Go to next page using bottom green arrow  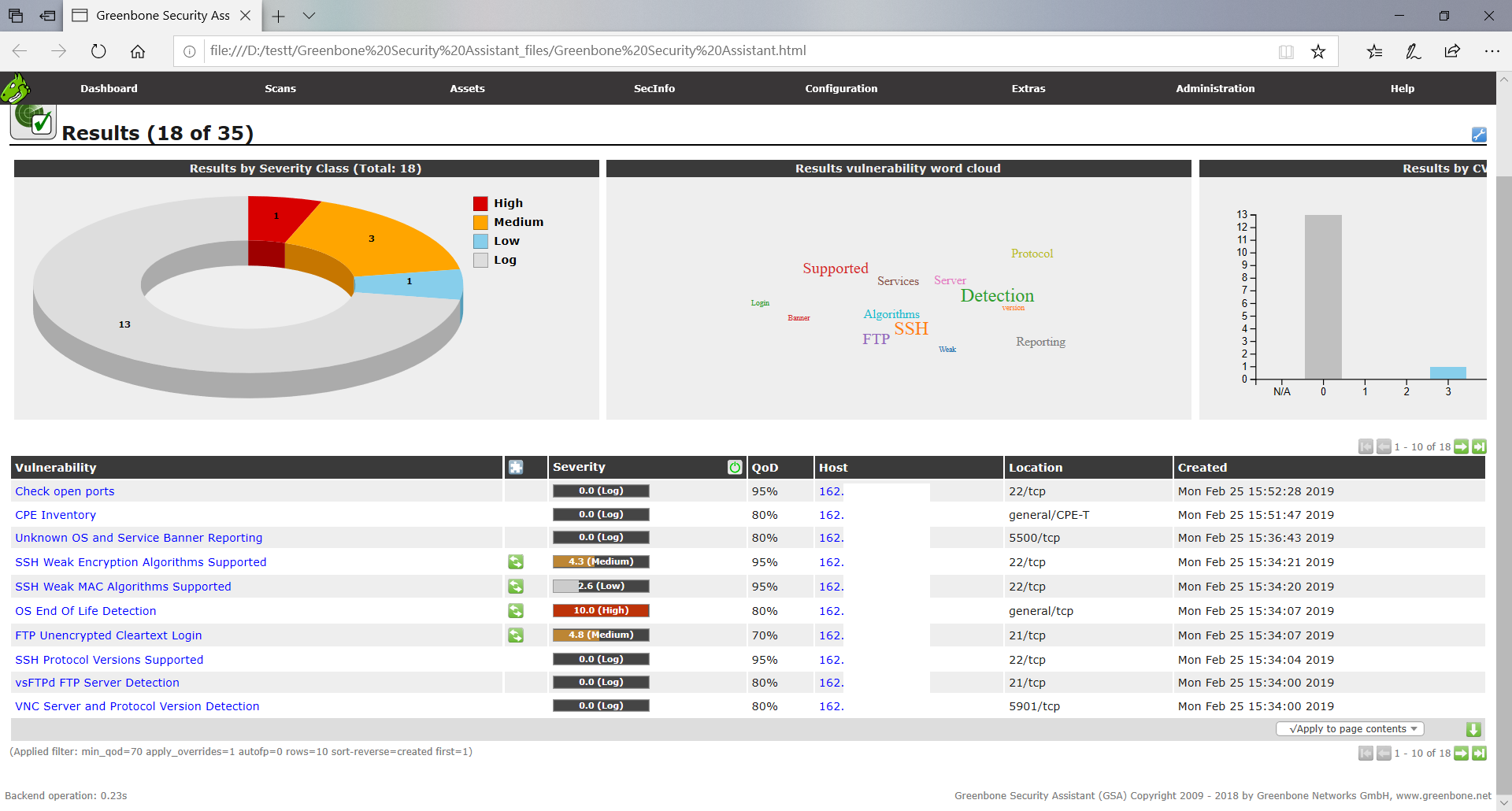click(1461, 754)
